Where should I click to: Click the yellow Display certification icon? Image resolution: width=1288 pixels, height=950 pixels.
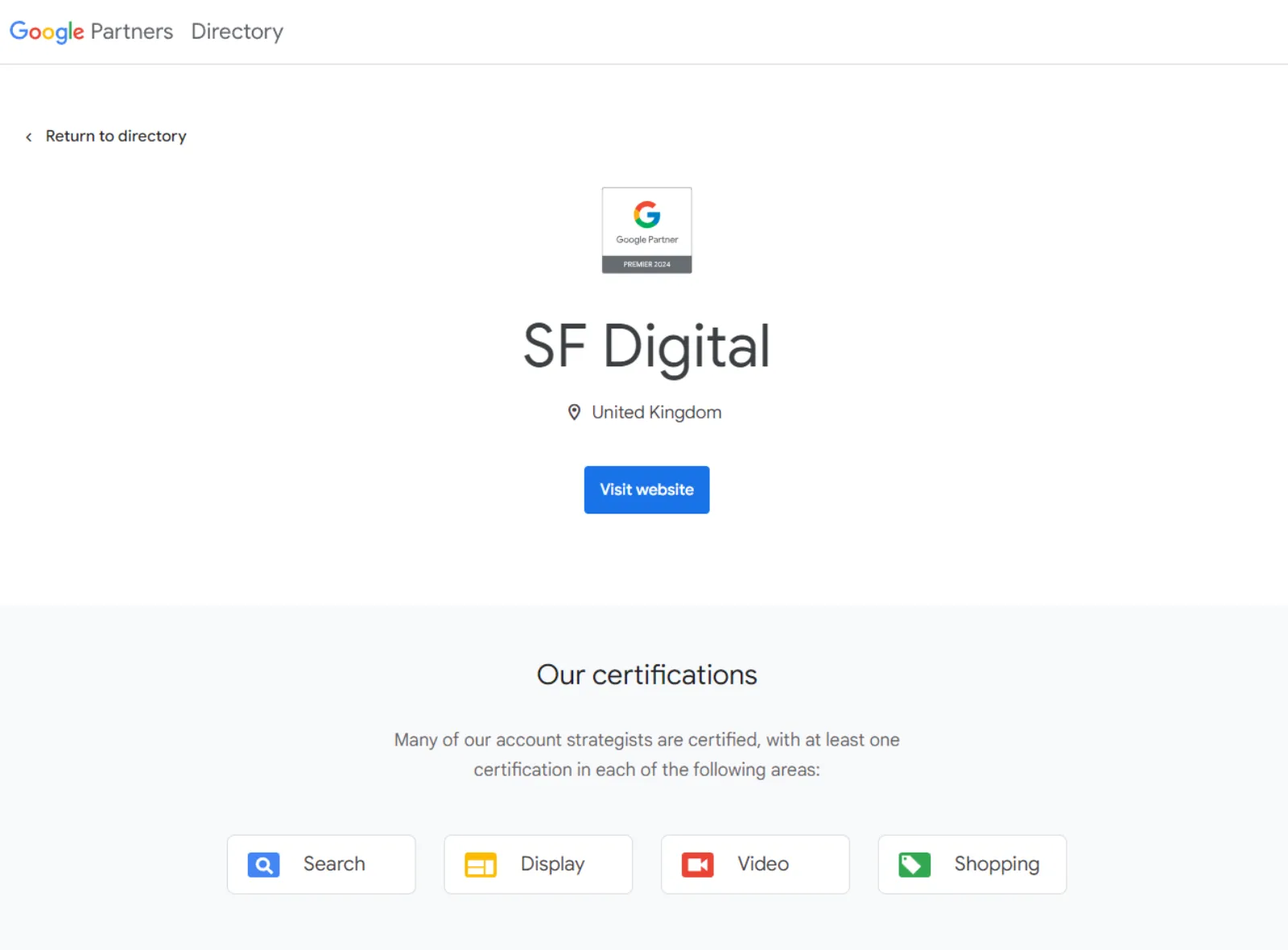(x=481, y=865)
